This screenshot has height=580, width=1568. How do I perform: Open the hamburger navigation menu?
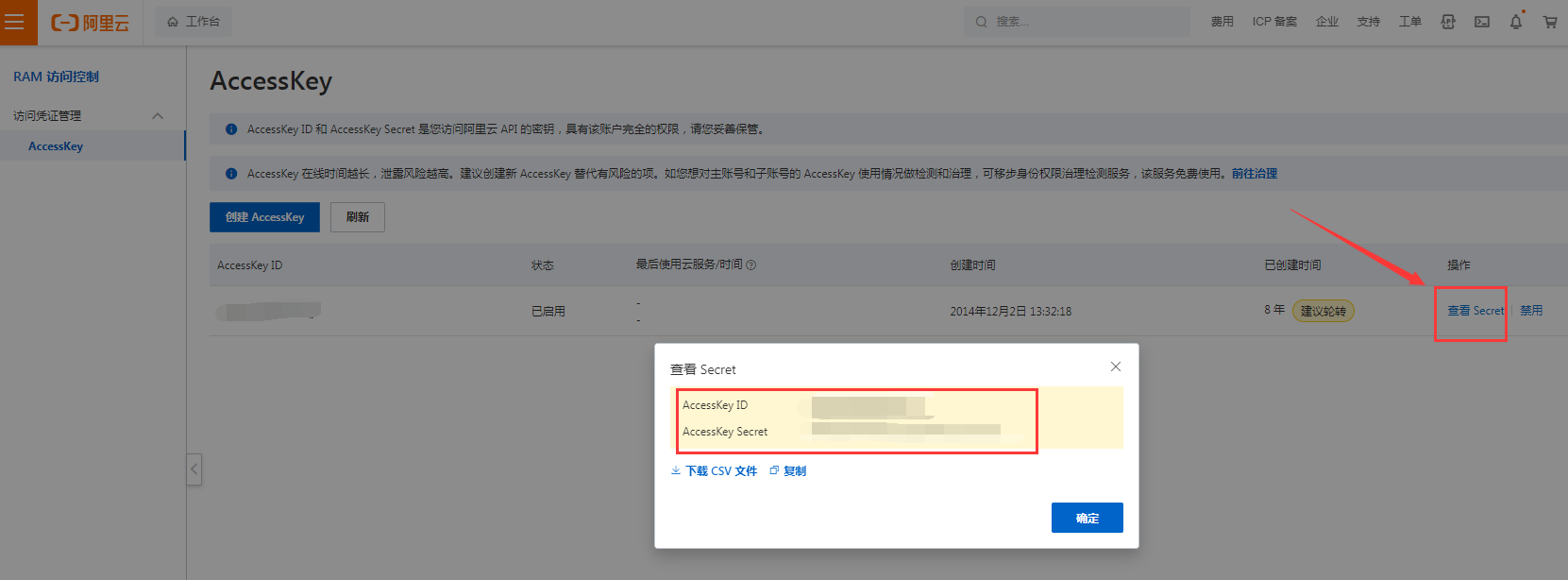tap(16, 22)
